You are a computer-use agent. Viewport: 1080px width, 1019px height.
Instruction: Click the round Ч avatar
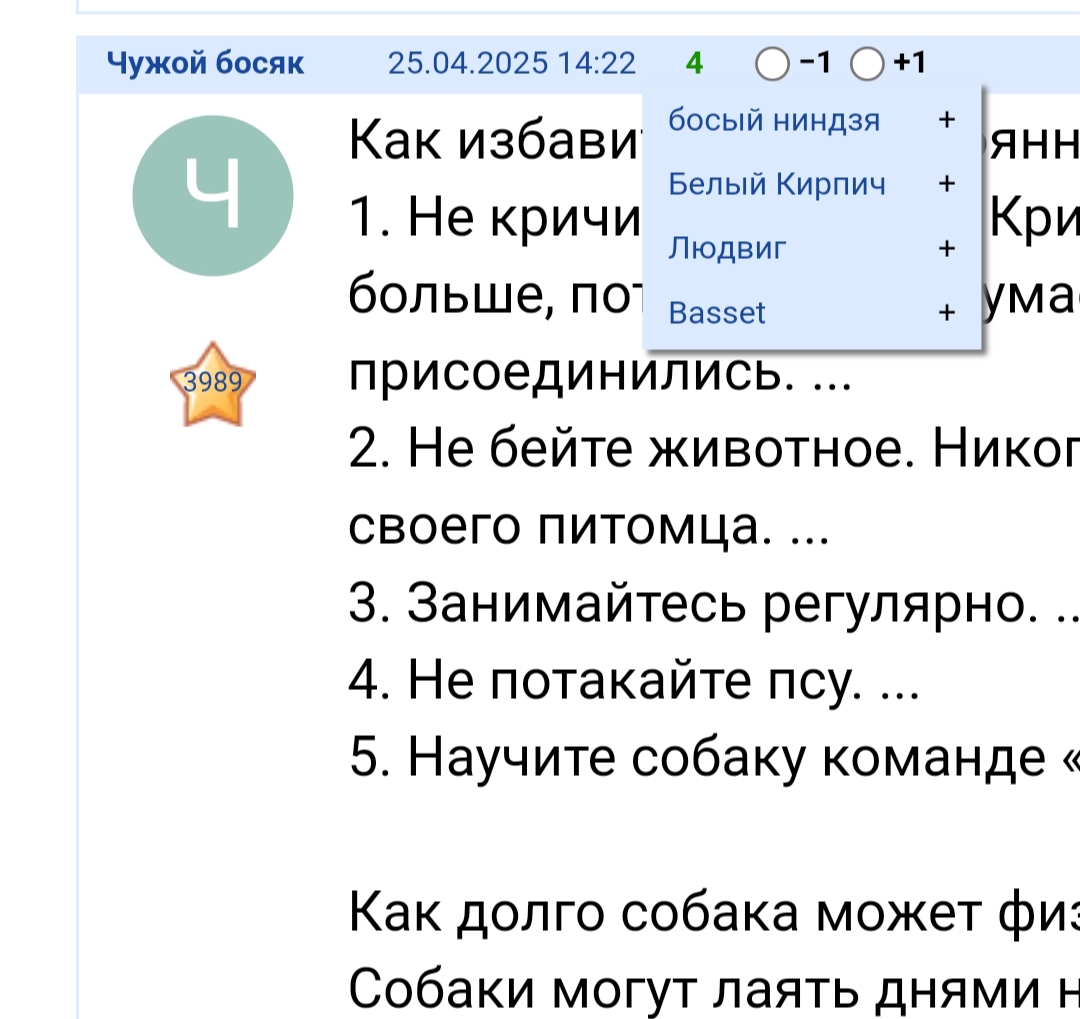tap(213, 196)
